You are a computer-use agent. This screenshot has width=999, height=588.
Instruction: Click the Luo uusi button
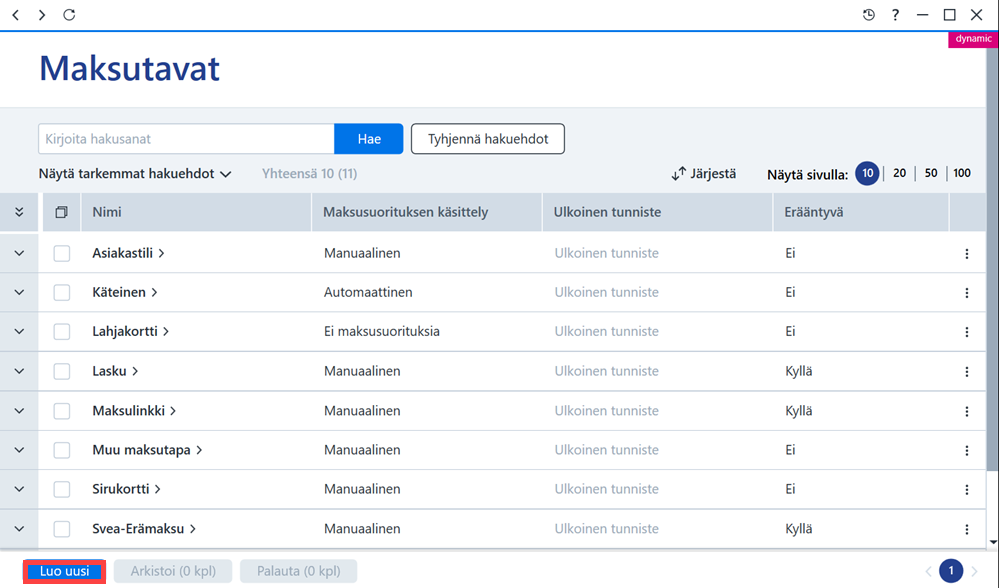coord(64,571)
